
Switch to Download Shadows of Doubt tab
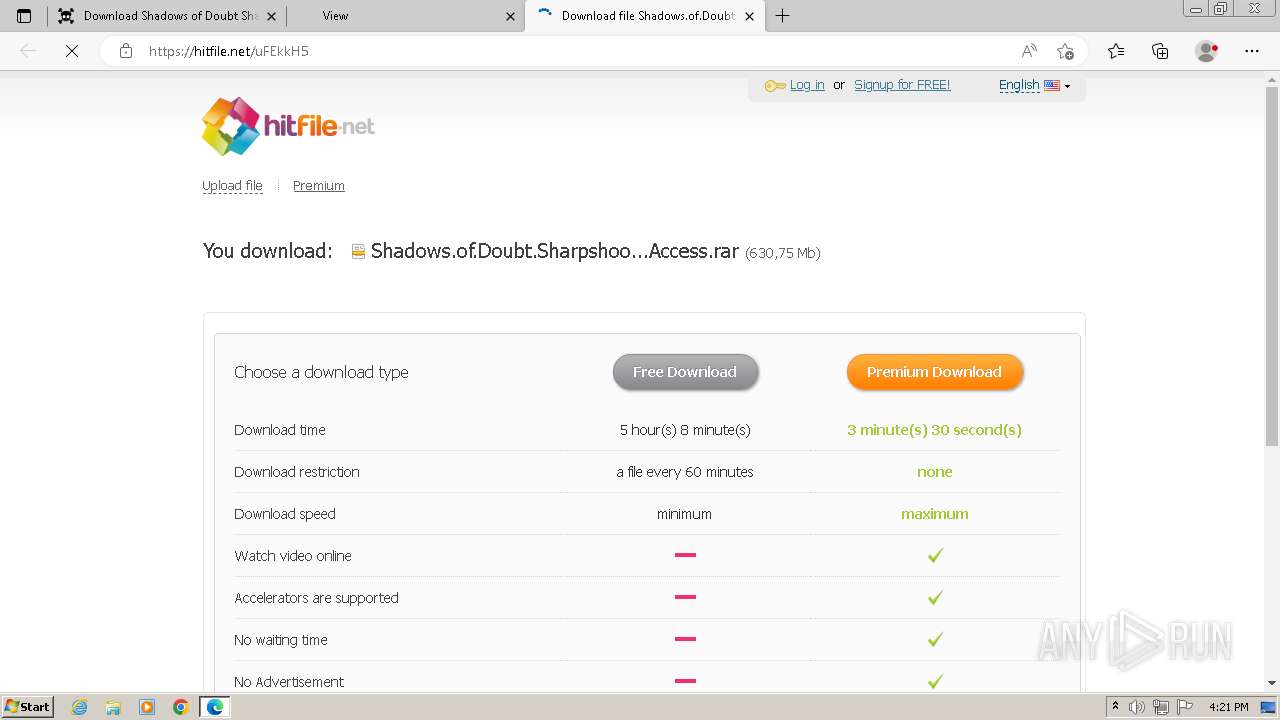point(167,16)
